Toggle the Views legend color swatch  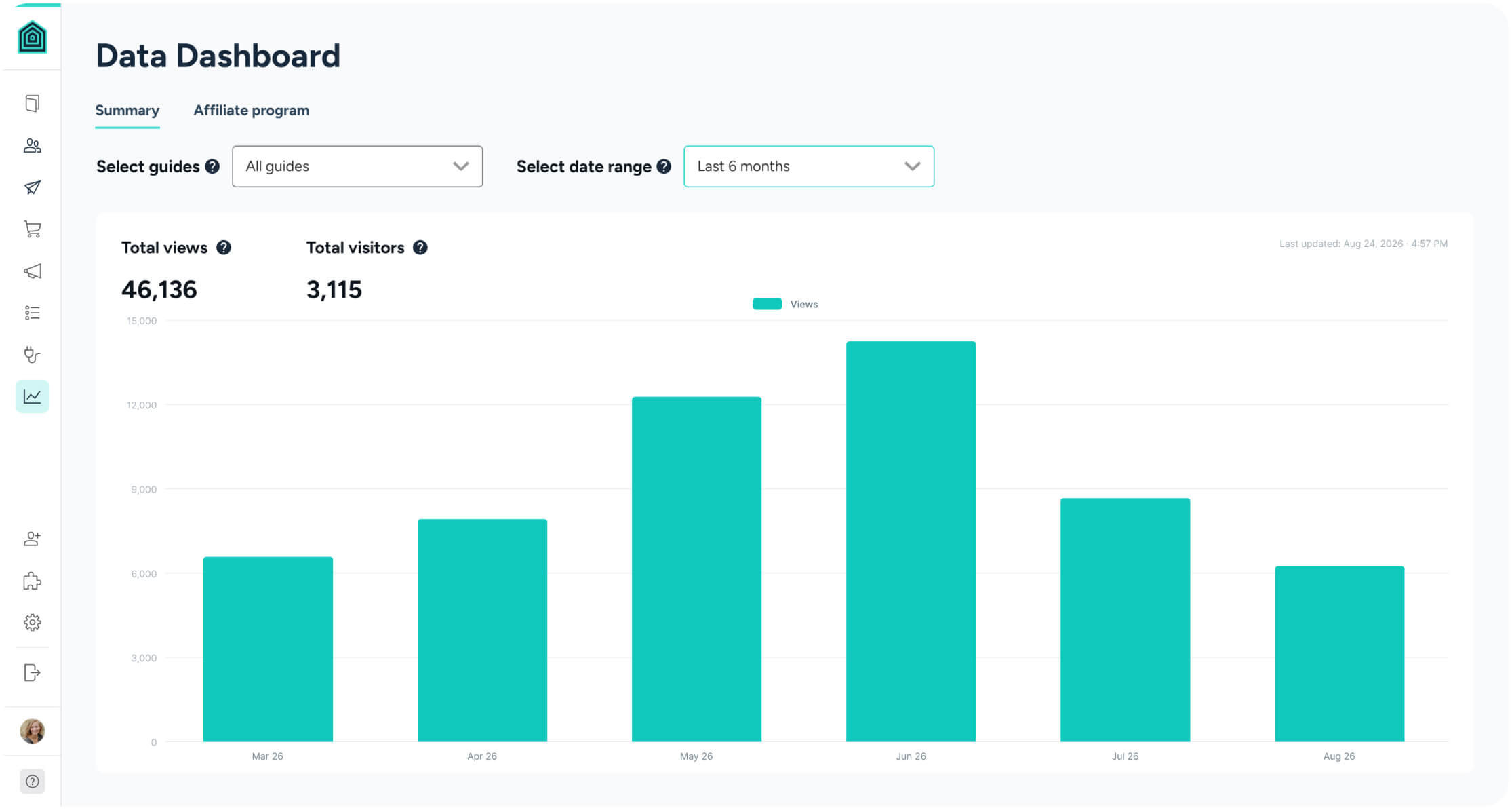pyautogui.click(x=767, y=304)
